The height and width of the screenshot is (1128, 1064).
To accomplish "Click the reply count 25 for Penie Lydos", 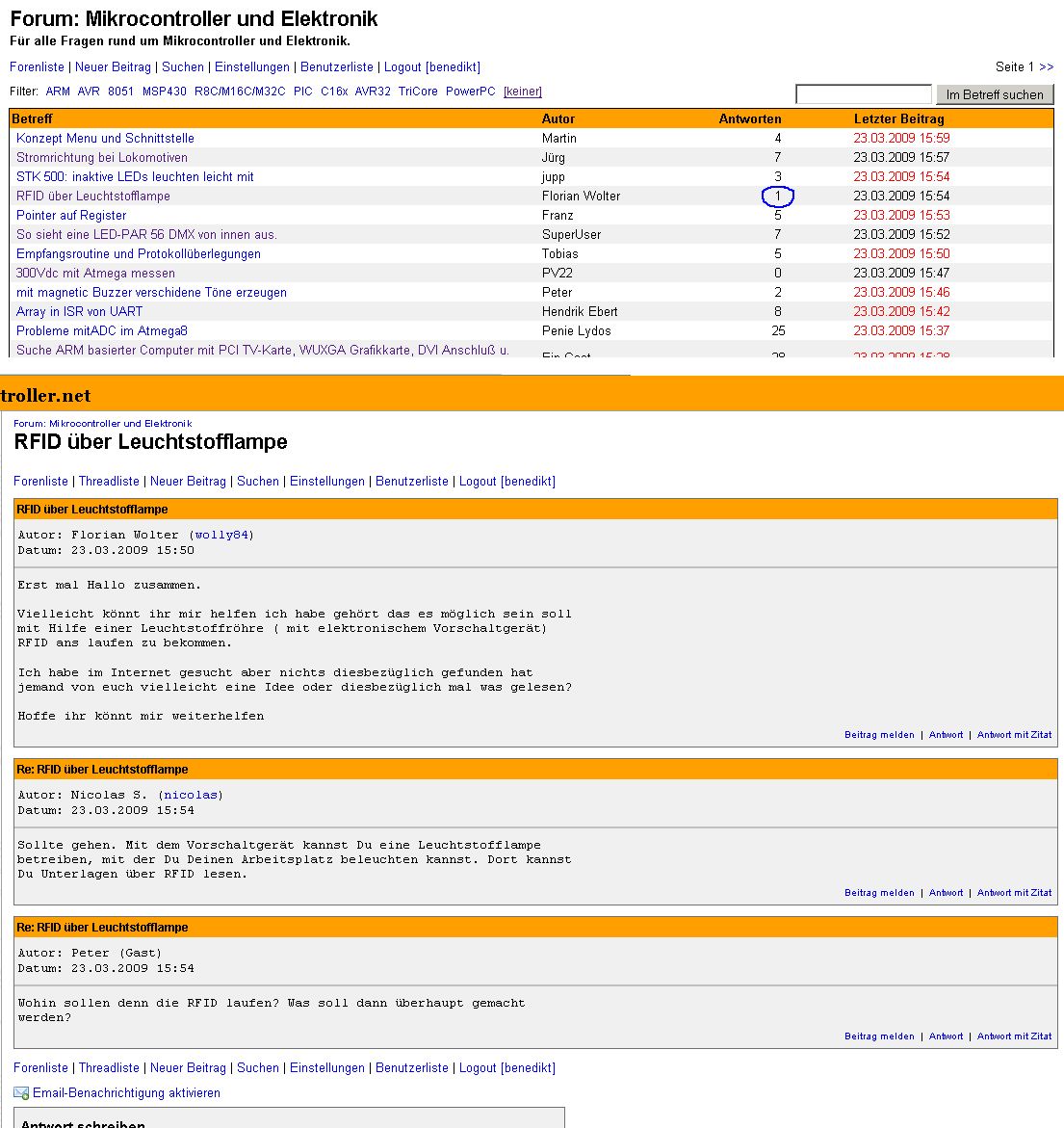I will (x=778, y=331).
